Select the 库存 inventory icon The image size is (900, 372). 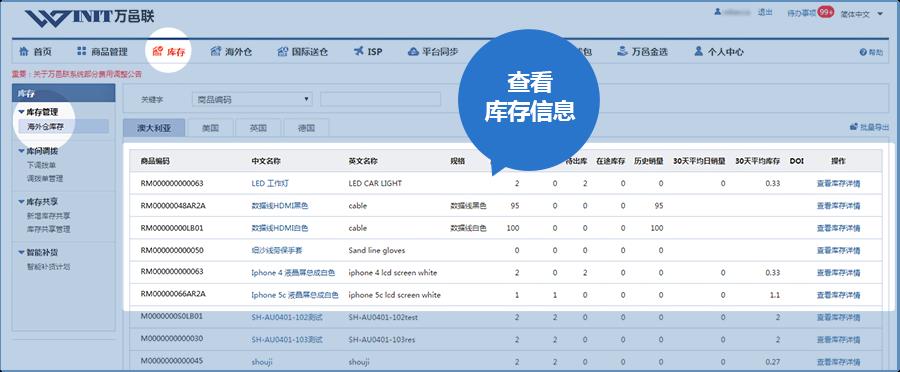pos(157,52)
